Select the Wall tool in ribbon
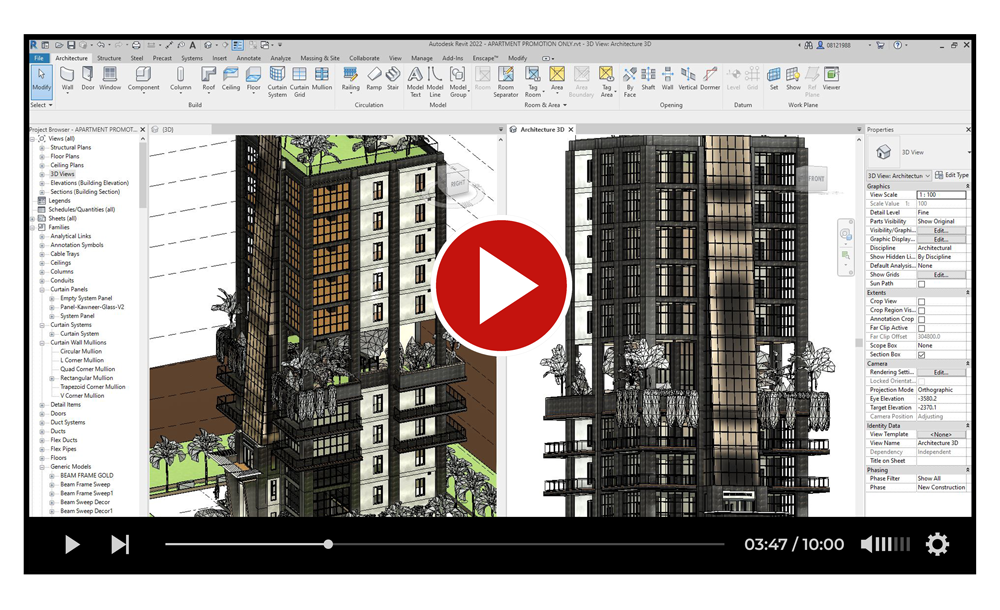Image resolution: width=1000 pixels, height=610 pixels. tap(68, 78)
